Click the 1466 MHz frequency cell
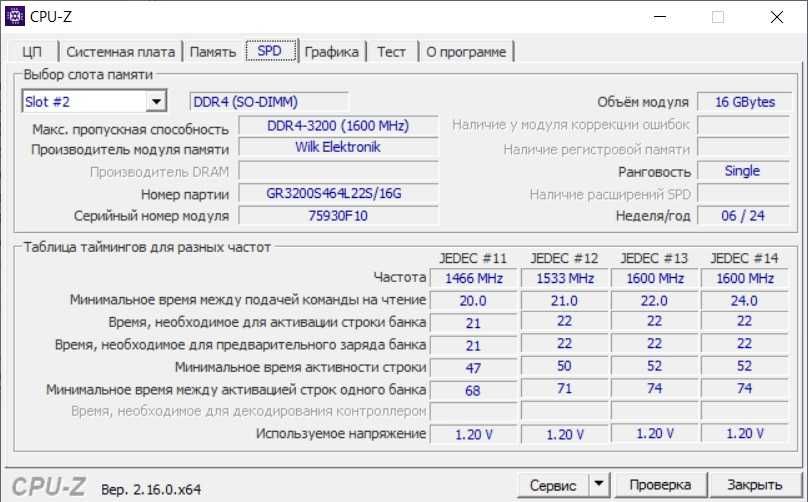The height and width of the screenshot is (502, 808). tap(474, 278)
